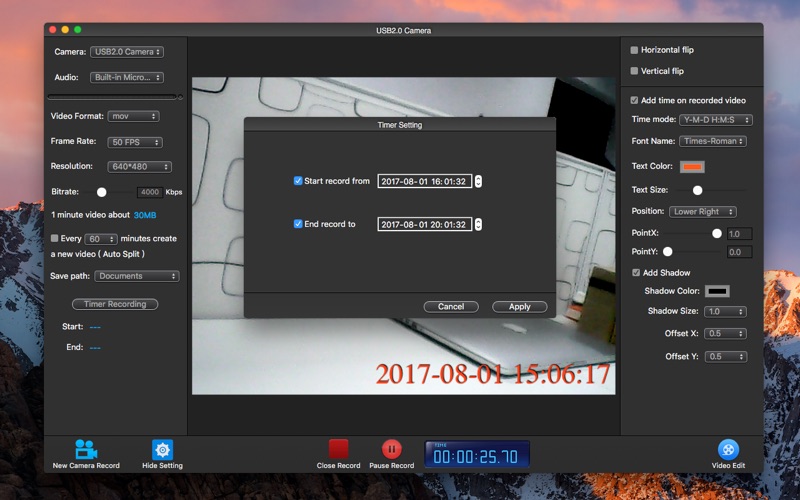Click the Text Size slider handle

tap(697, 190)
